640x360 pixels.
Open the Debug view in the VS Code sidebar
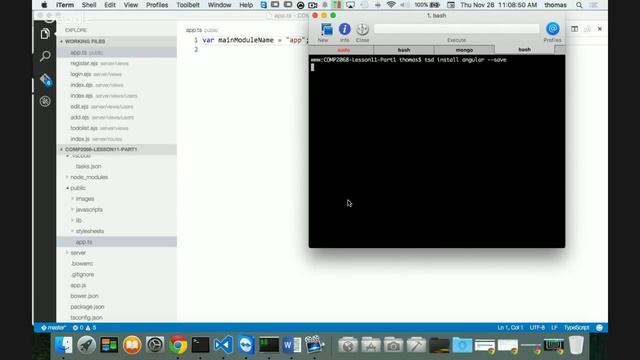pos(45,101)
